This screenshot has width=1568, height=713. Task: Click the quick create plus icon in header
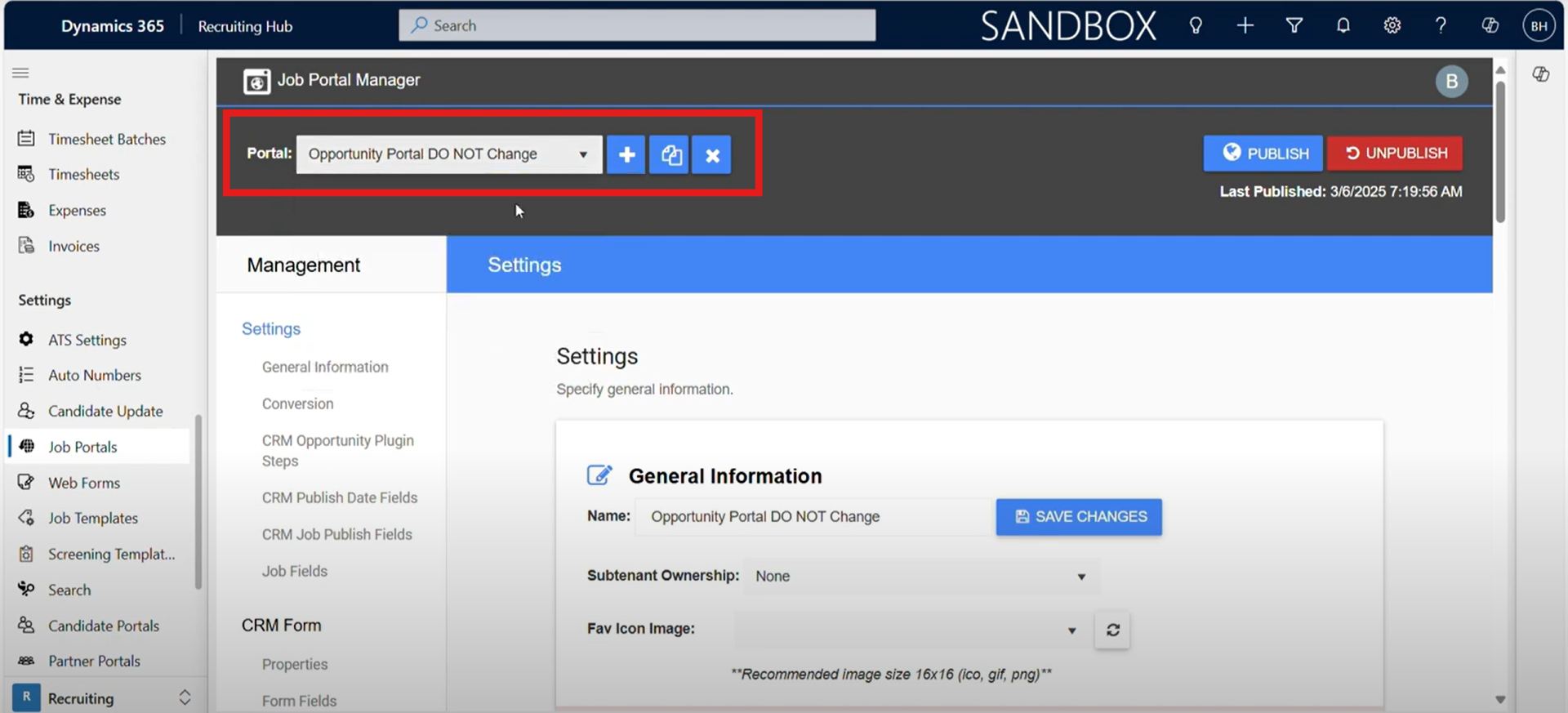tap(1245, 25)
